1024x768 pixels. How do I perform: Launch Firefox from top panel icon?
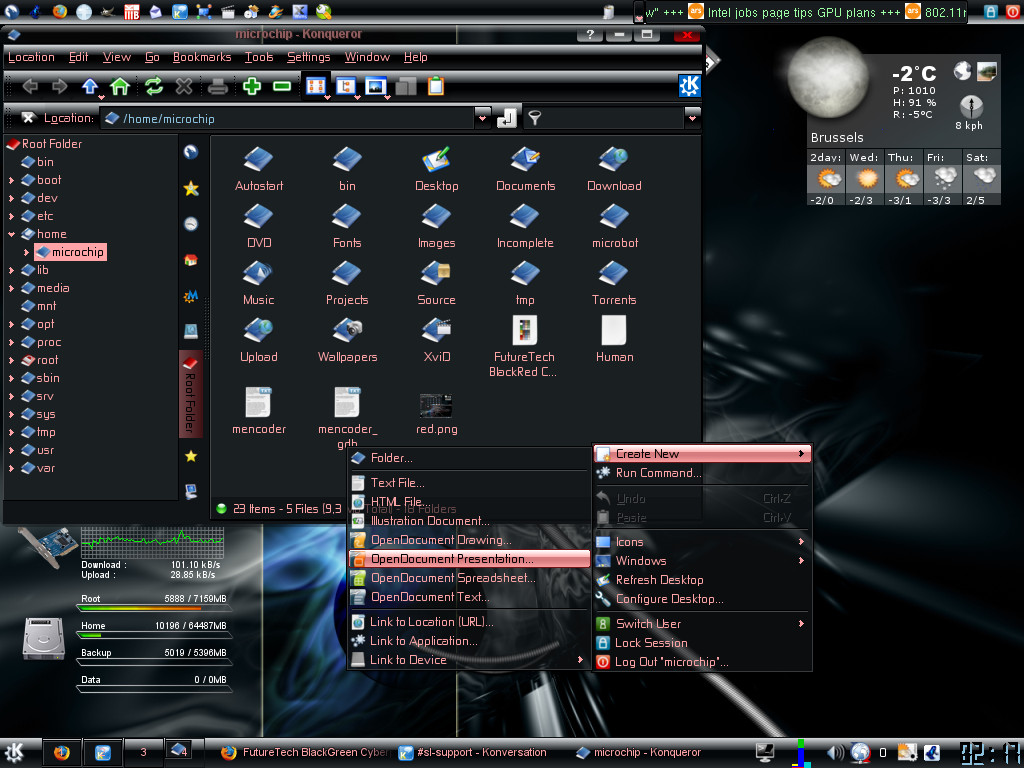(59, 11)
